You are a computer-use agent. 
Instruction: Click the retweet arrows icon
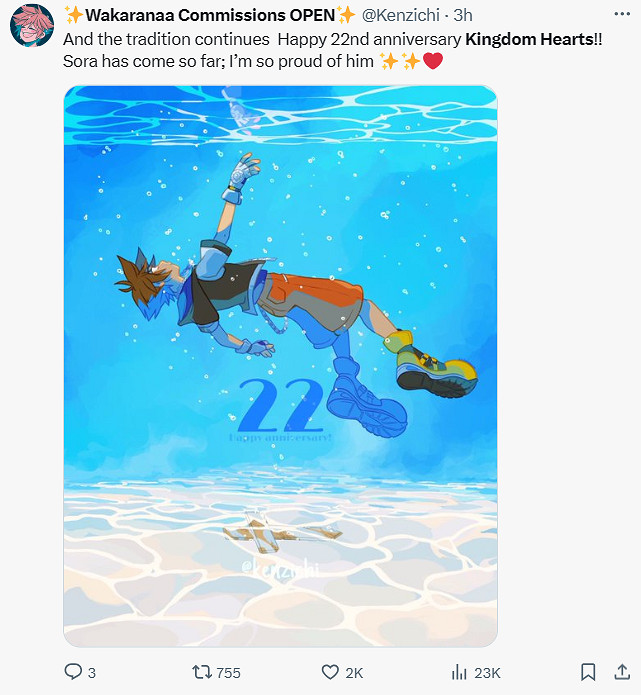pos(201,672)
